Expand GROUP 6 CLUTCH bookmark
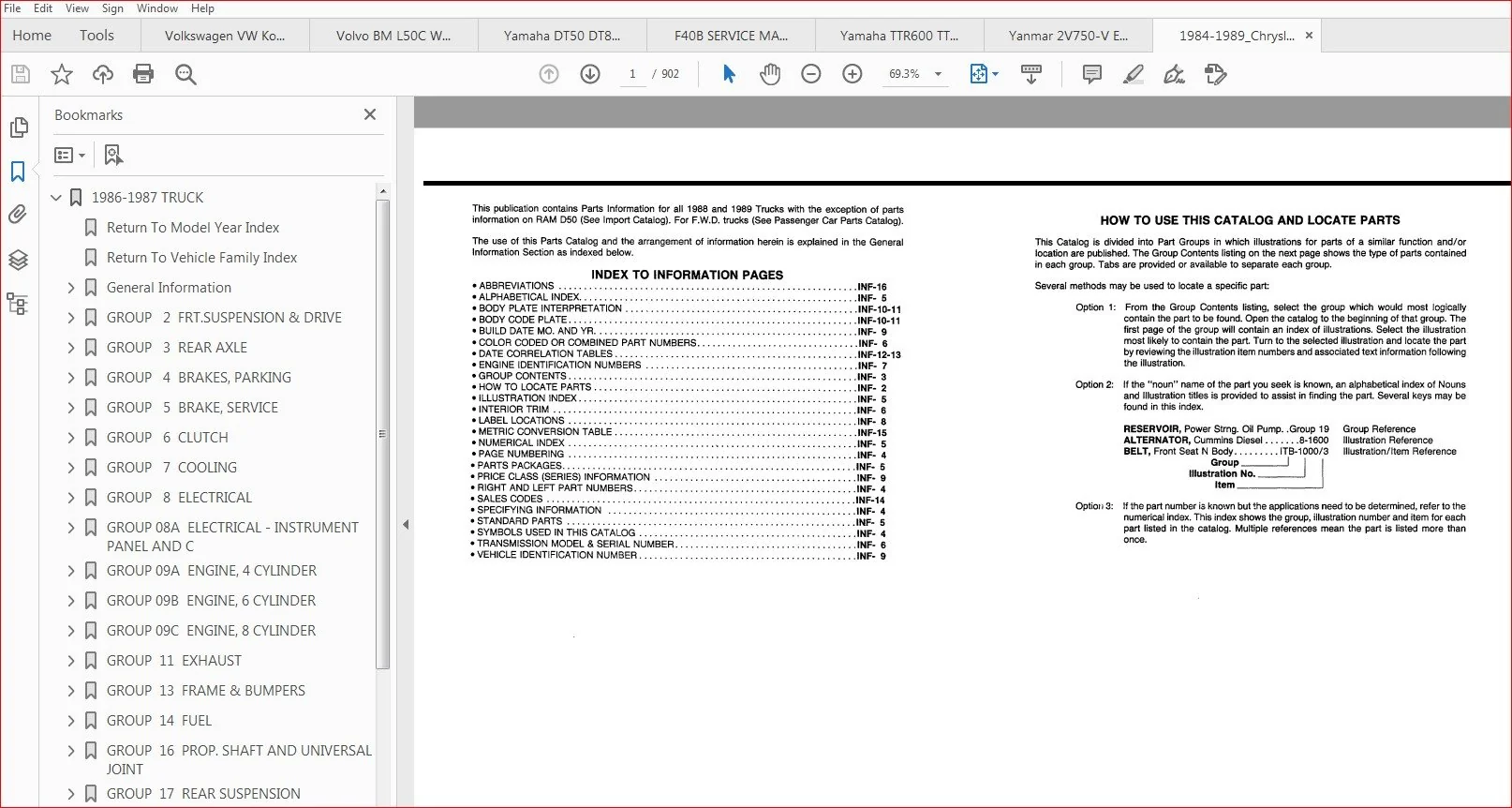Viewport: 1512px width, 808px height. [x=71, y=438]
